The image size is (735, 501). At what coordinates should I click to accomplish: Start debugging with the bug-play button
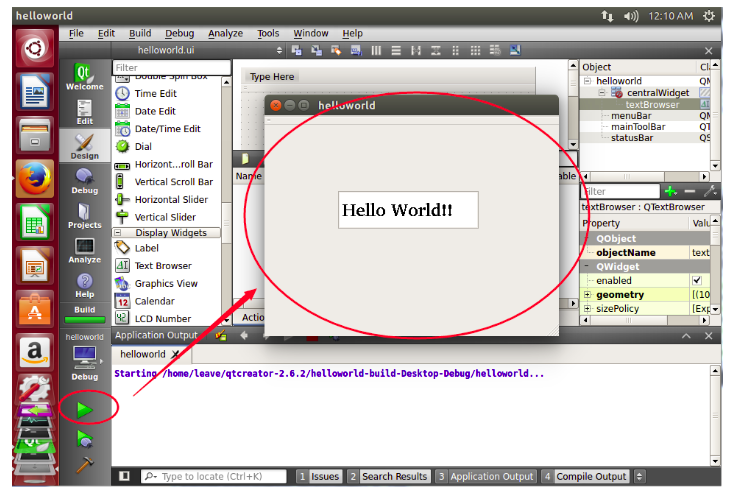[x=85, y=439]
